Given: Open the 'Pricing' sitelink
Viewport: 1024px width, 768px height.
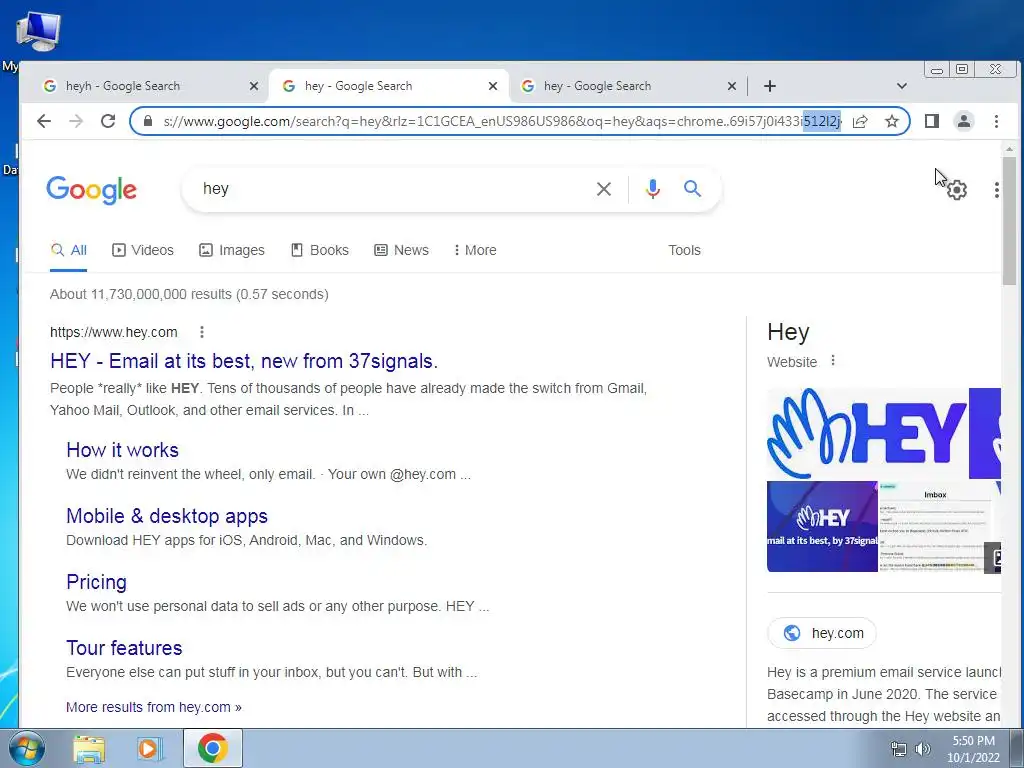Looking at the screenshot, I should (x=96, y=583).
